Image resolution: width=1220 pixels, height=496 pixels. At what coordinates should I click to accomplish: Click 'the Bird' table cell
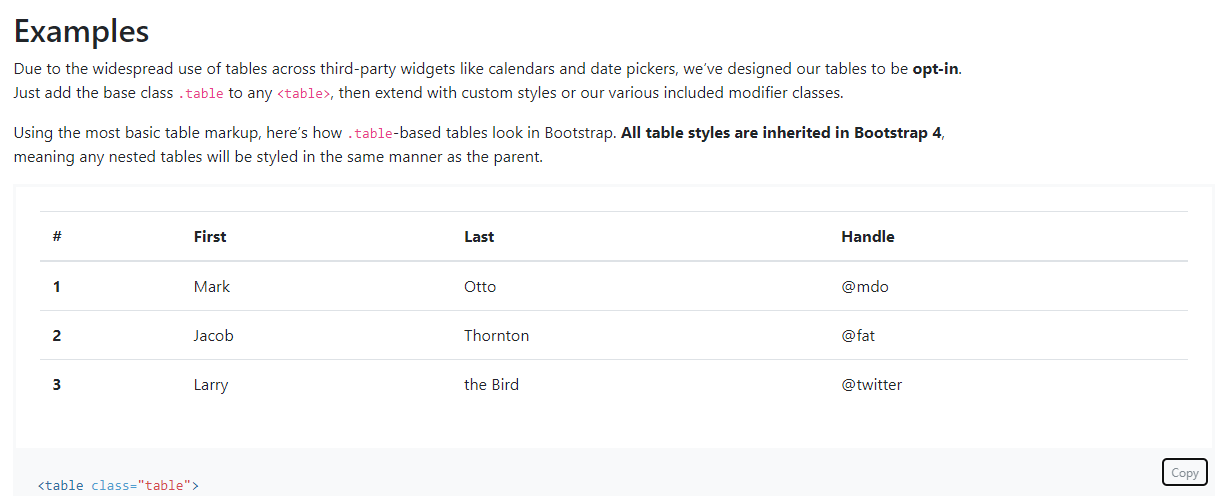click(x=491, y=385)
